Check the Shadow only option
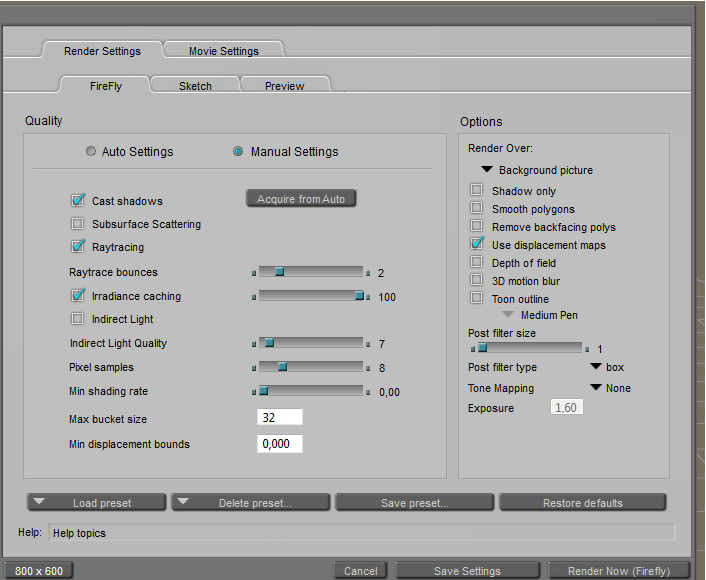 476,190
